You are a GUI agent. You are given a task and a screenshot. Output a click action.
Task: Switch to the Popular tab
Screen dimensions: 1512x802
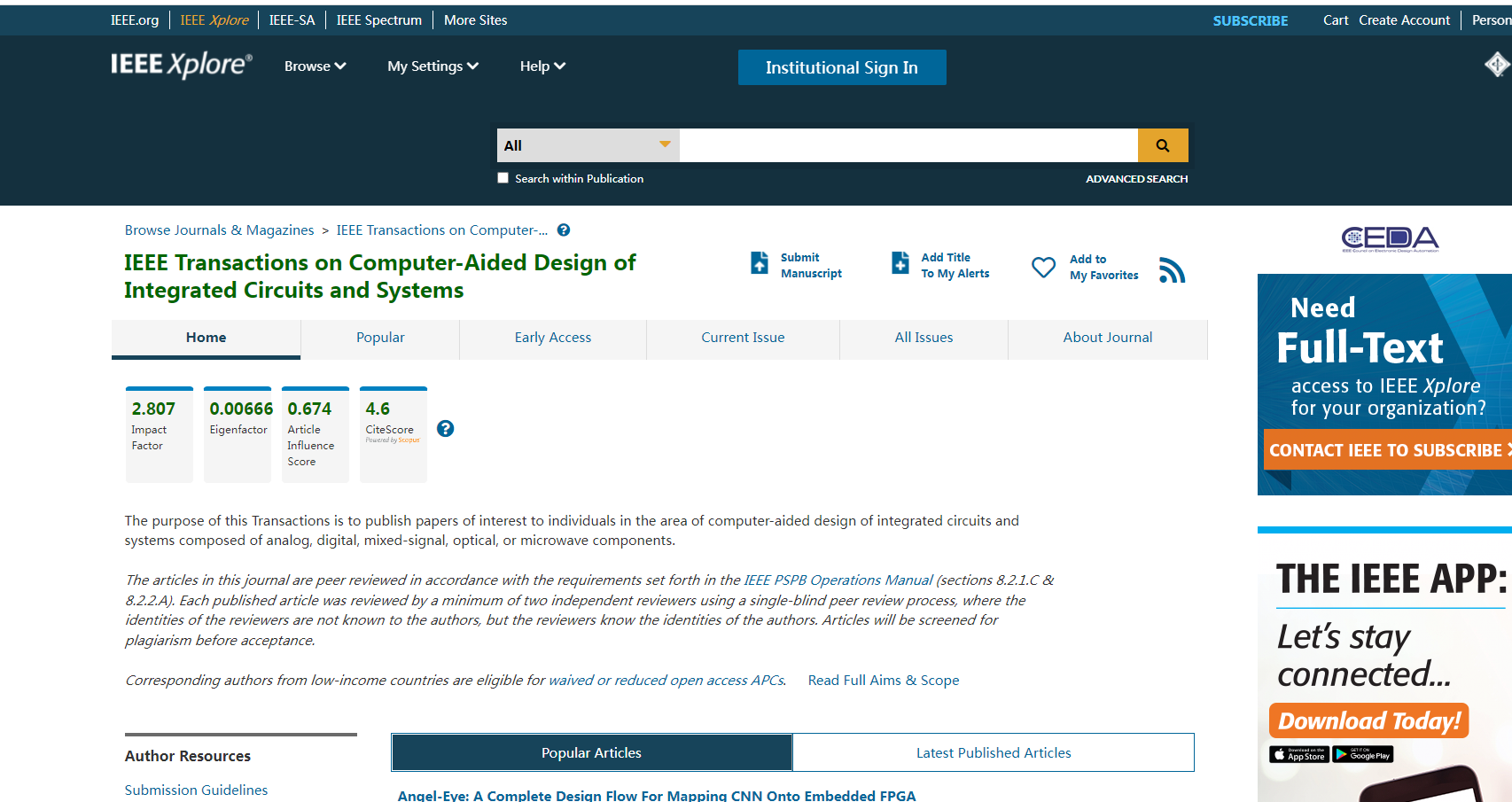[x=380, y=338]
